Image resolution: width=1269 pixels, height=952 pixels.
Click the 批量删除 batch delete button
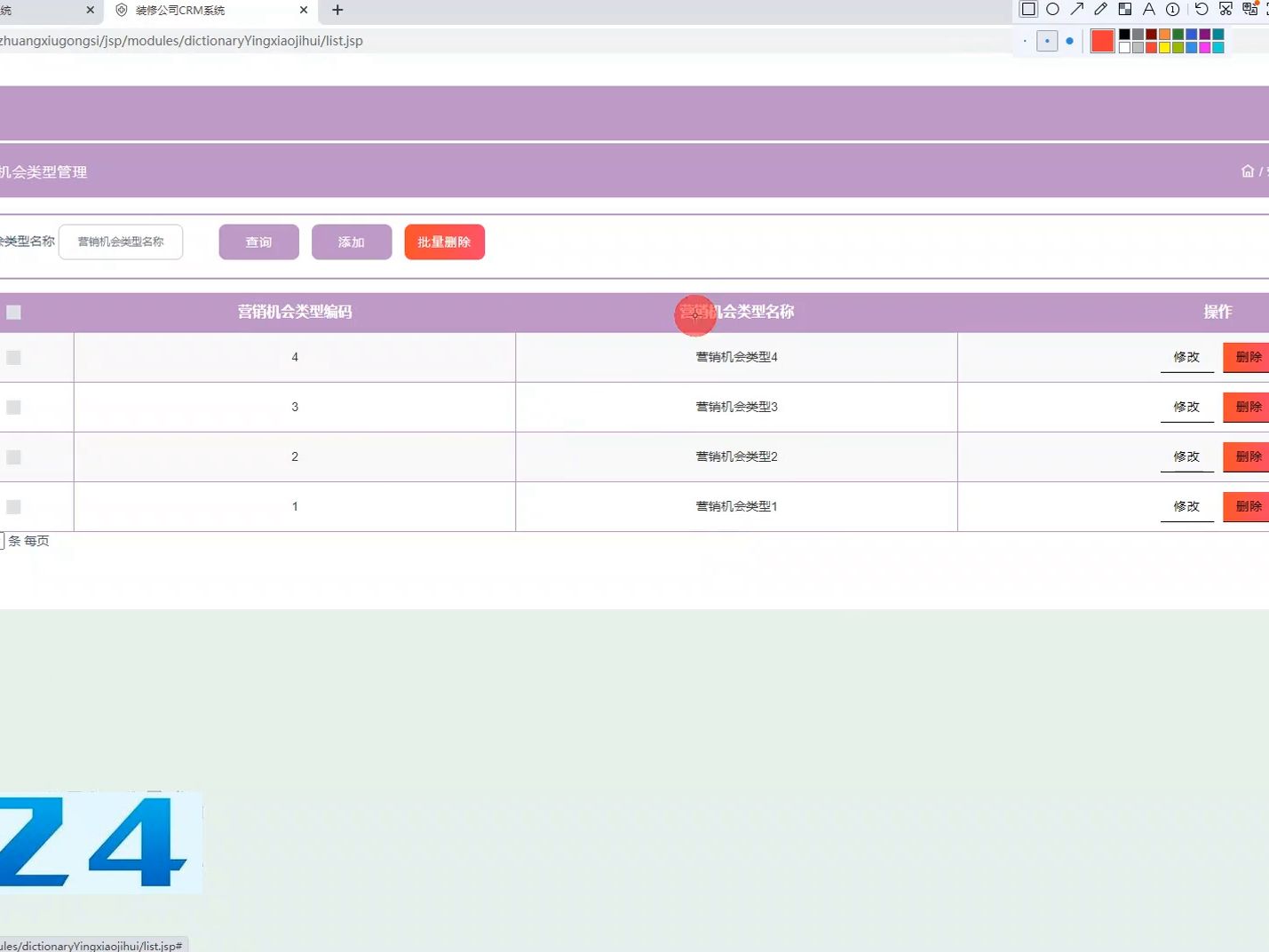coord(444,242)
